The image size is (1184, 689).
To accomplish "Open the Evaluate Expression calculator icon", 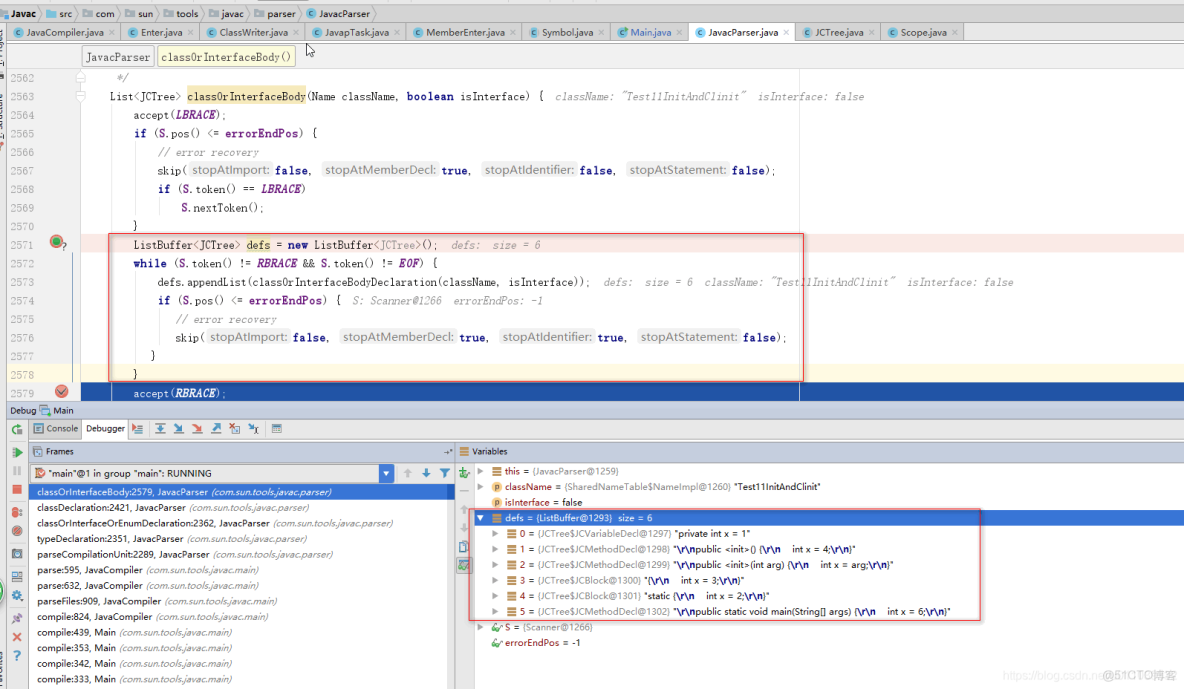I will pos(277,428).
